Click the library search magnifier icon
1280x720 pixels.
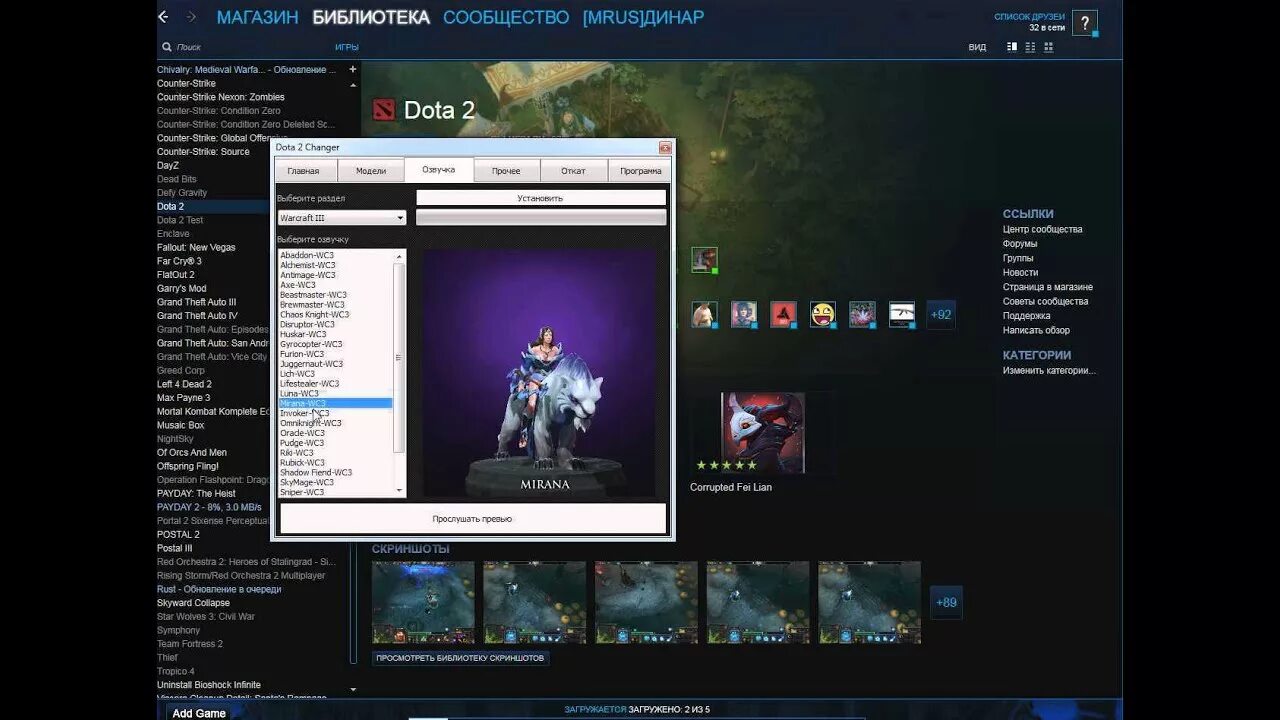pos(166,47)
